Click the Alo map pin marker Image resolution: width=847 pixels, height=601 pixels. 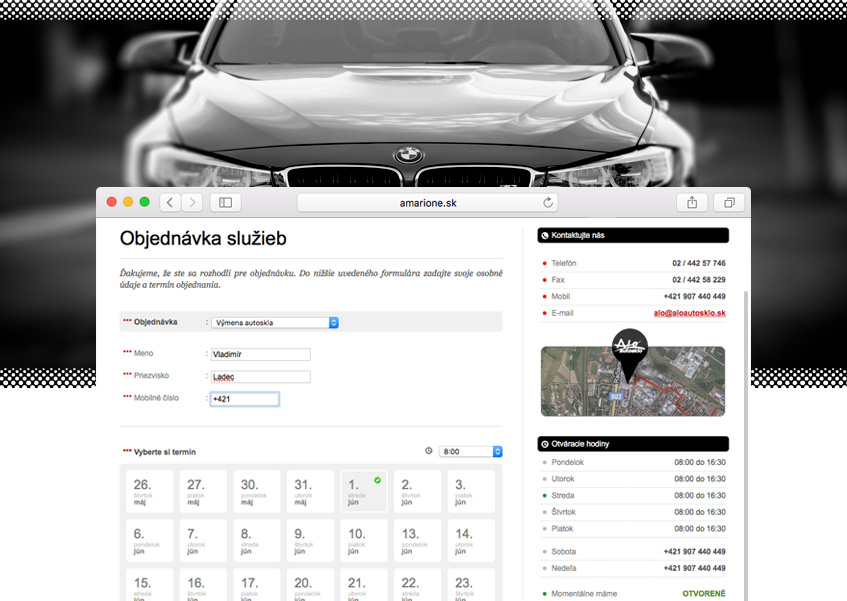[x=629, y=354]
